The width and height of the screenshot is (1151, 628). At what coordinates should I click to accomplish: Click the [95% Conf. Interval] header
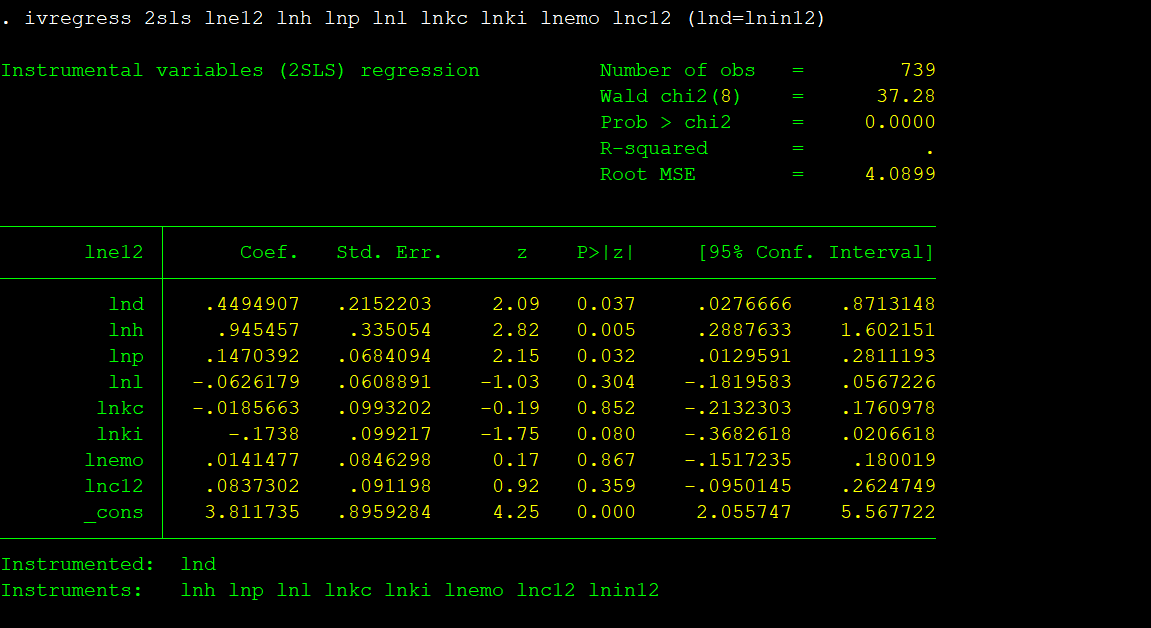[x=815, y=253]
